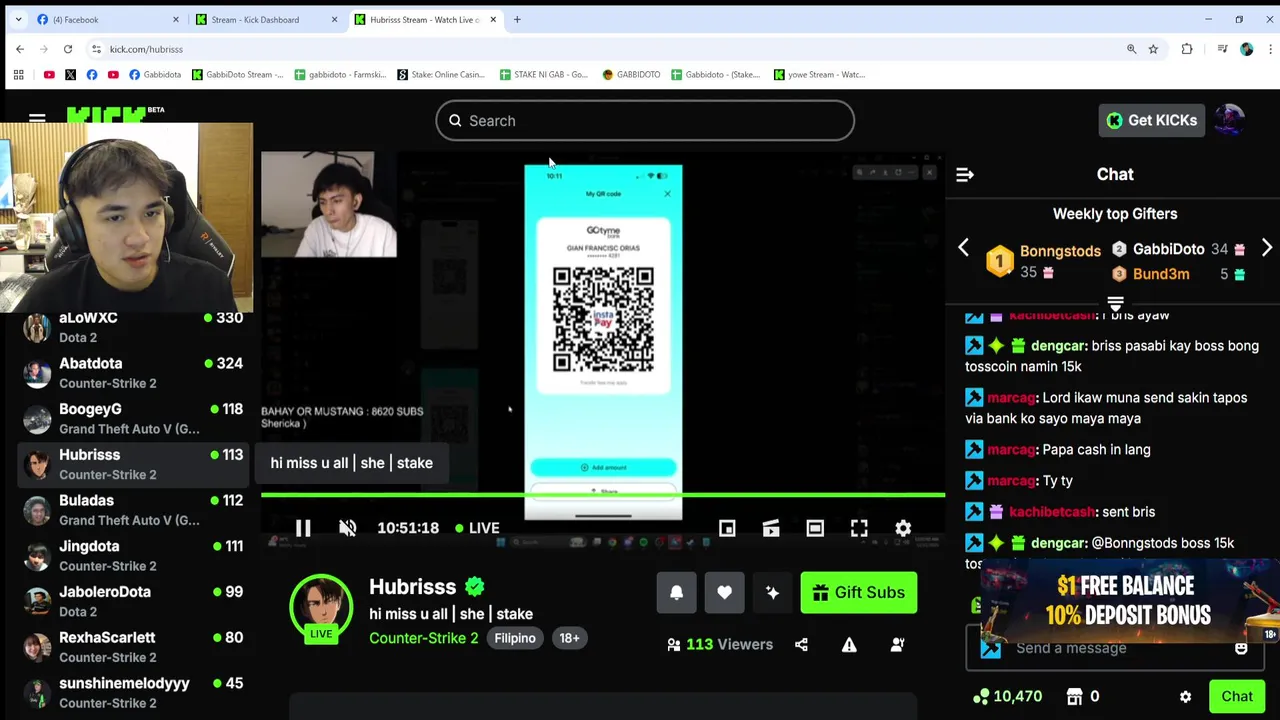
Task: Open Jingdota channel in sidebar
Action: pyautogui.click(x=132, y=556)
